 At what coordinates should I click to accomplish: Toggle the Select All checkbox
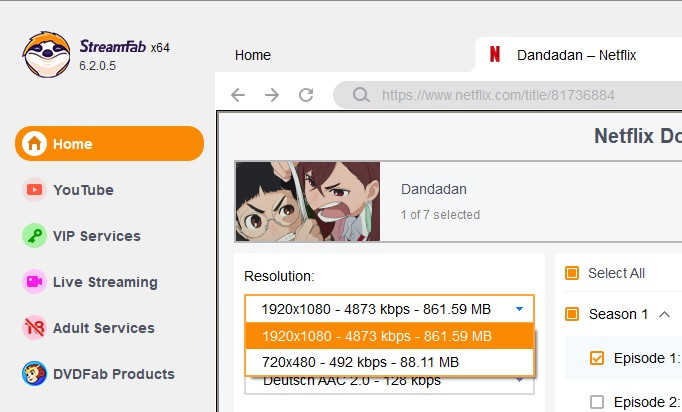click(x=572, y=273)
